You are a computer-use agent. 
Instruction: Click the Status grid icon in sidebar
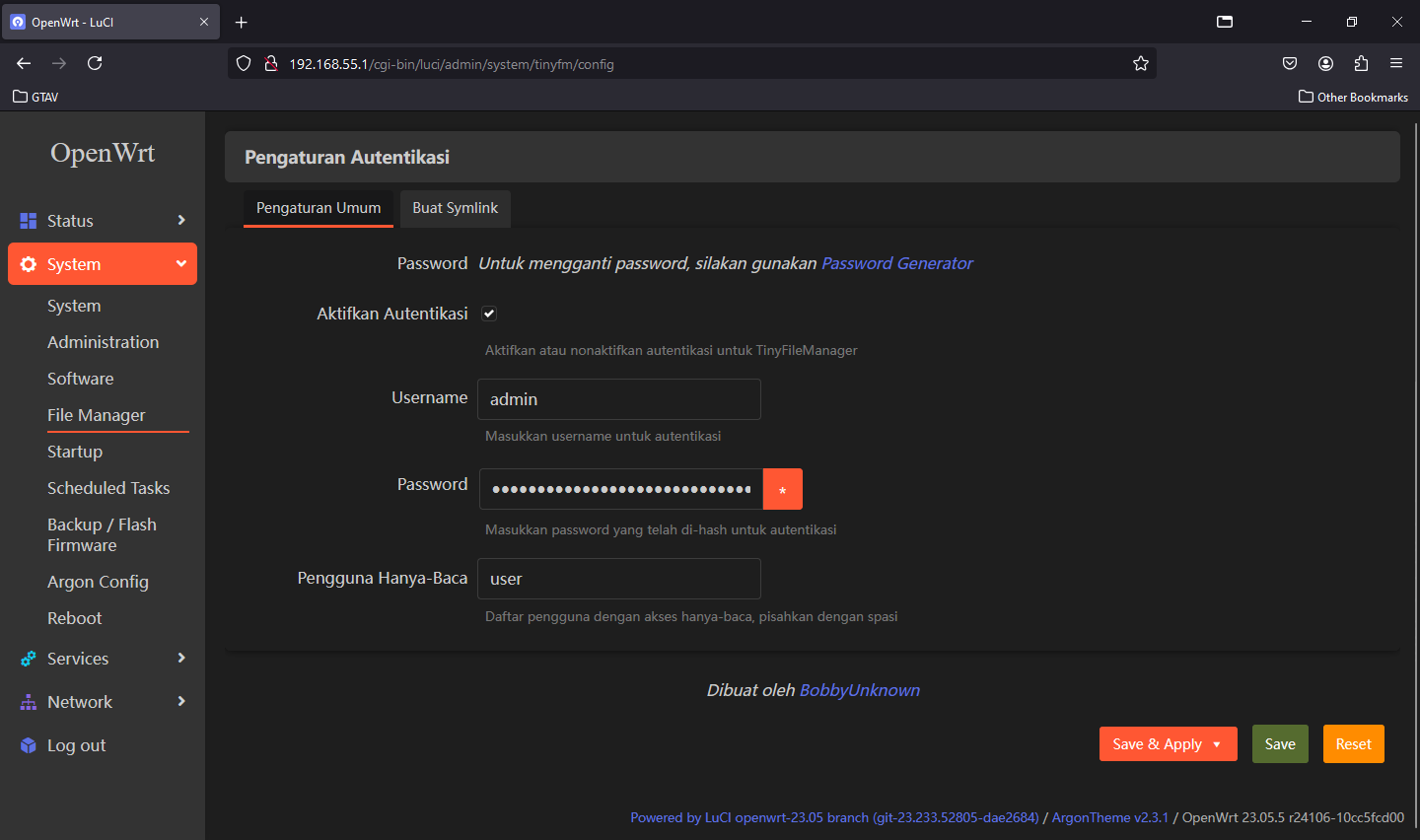[x=29, y=221]
